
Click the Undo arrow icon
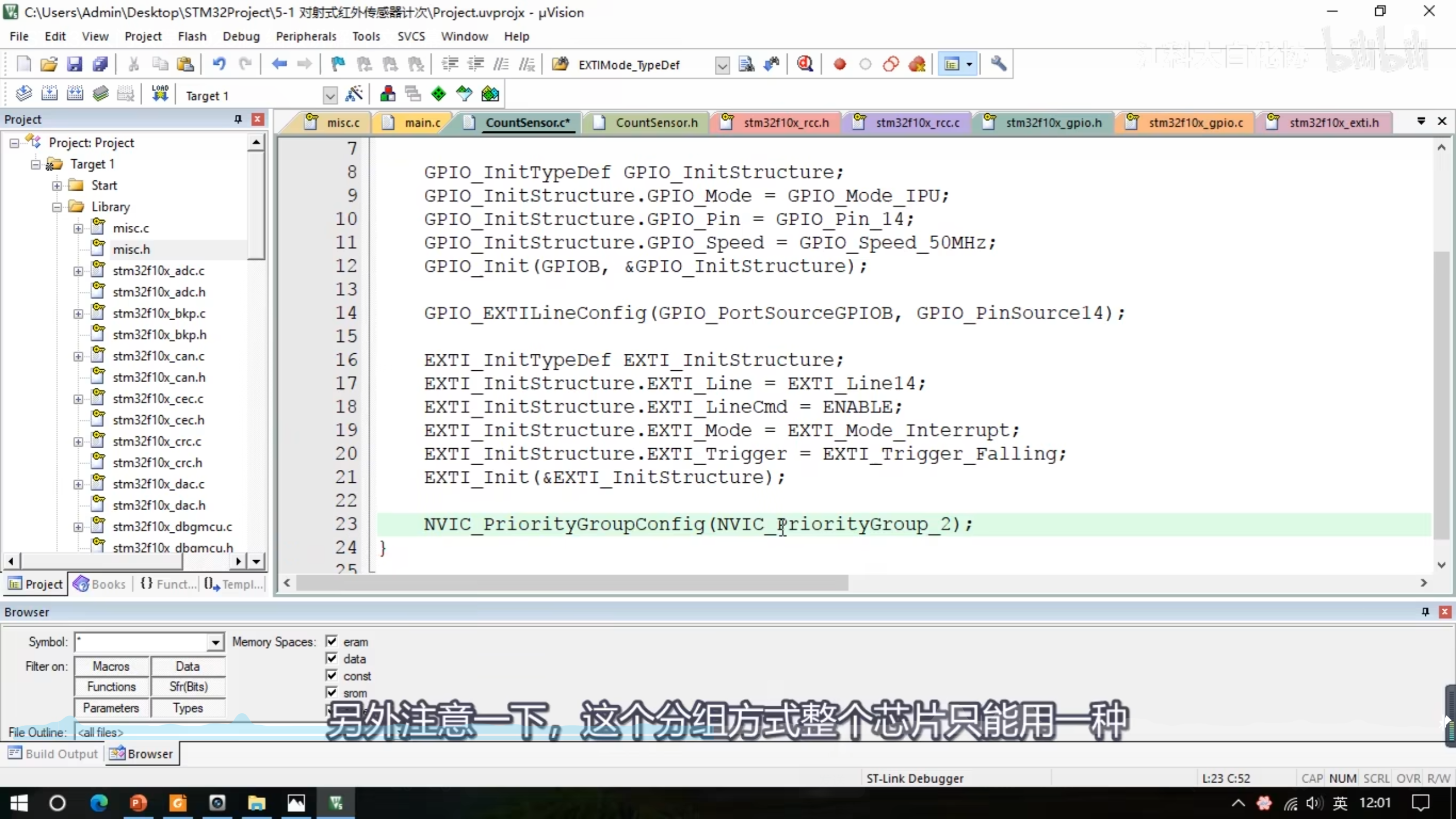[219, 64]
